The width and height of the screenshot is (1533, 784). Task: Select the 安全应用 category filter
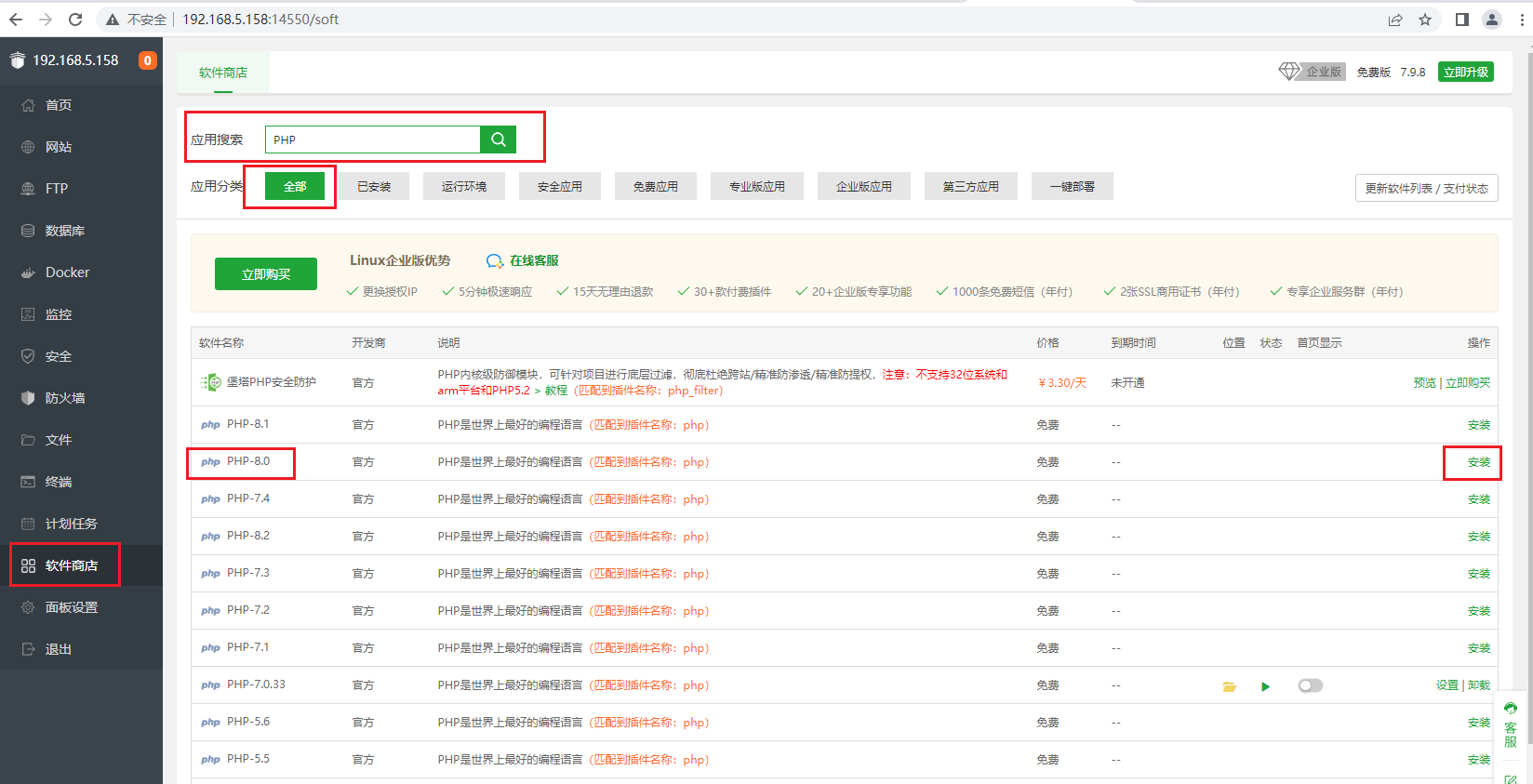[x=560, y=186]
